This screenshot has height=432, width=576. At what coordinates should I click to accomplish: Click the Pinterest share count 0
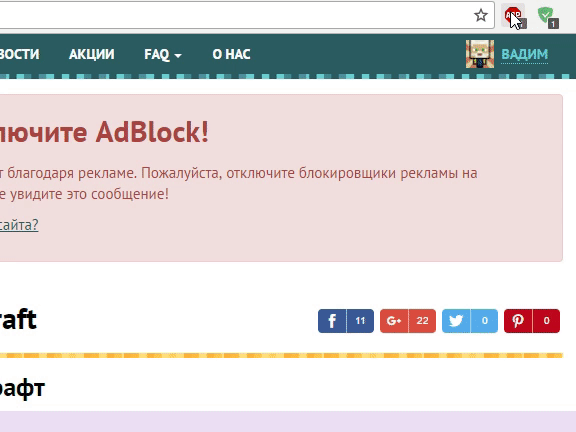pos(546,321)
